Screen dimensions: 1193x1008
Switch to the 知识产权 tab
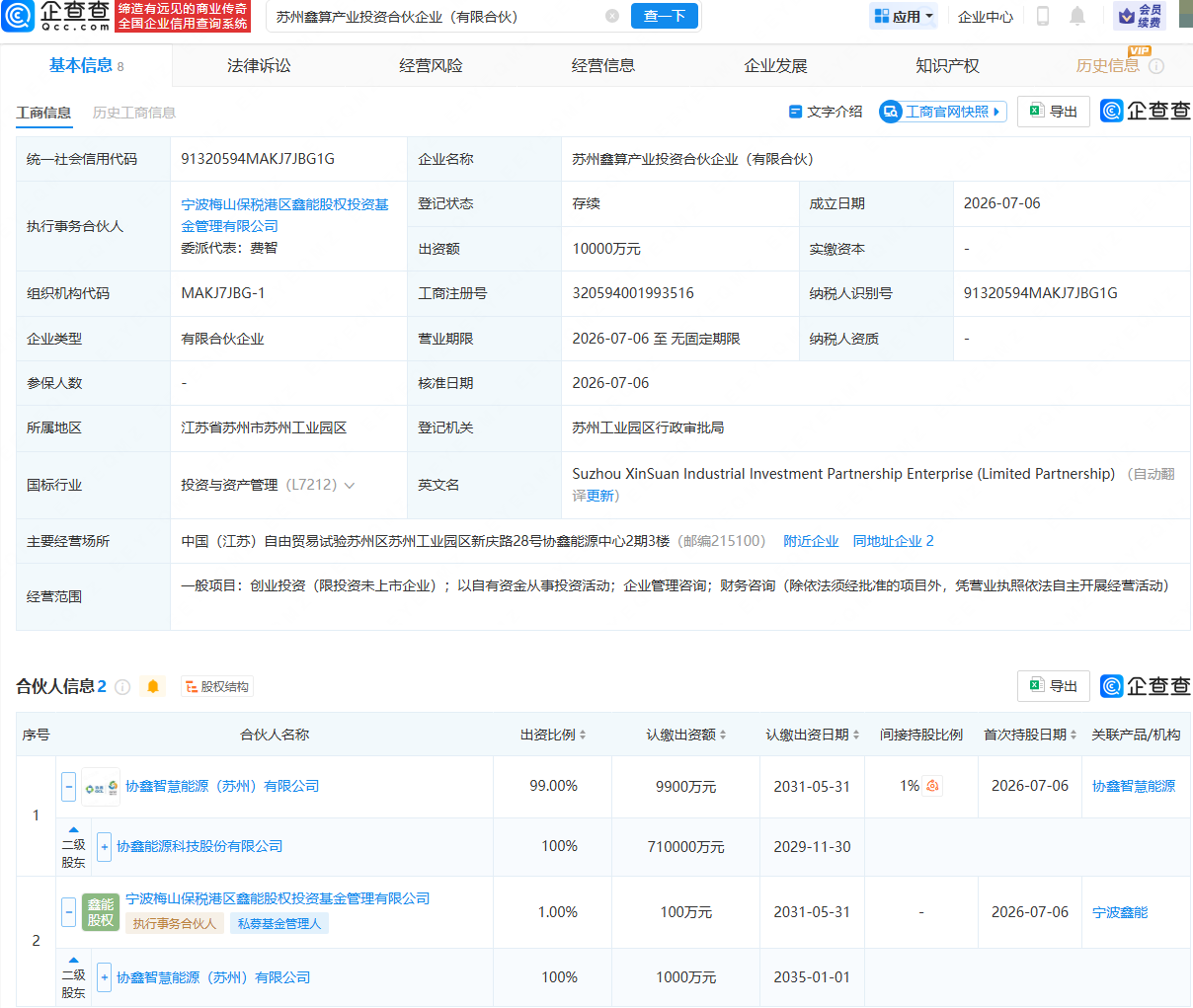tap(947, 66)
